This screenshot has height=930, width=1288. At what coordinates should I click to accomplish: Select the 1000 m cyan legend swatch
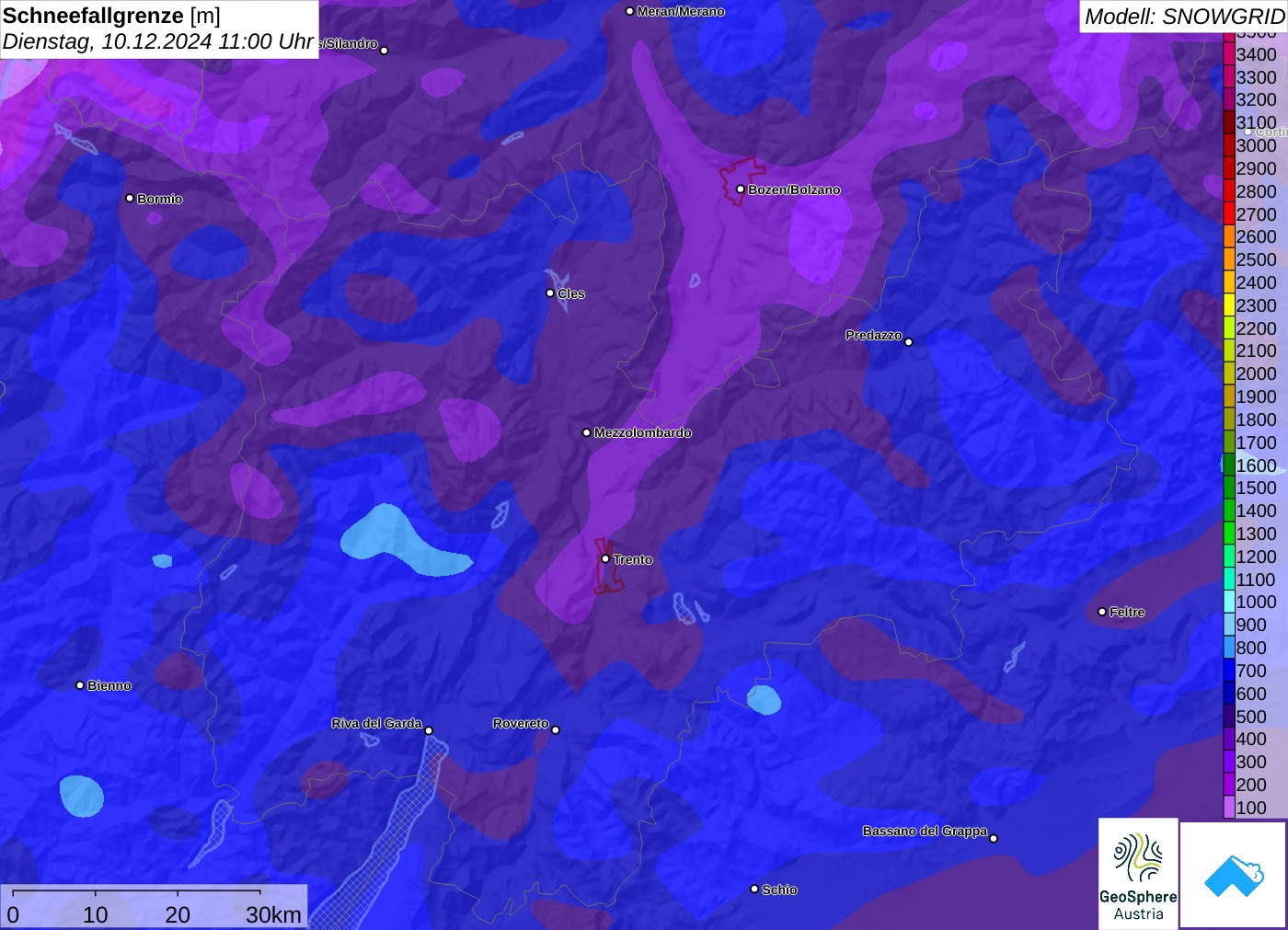[1229, 602]
